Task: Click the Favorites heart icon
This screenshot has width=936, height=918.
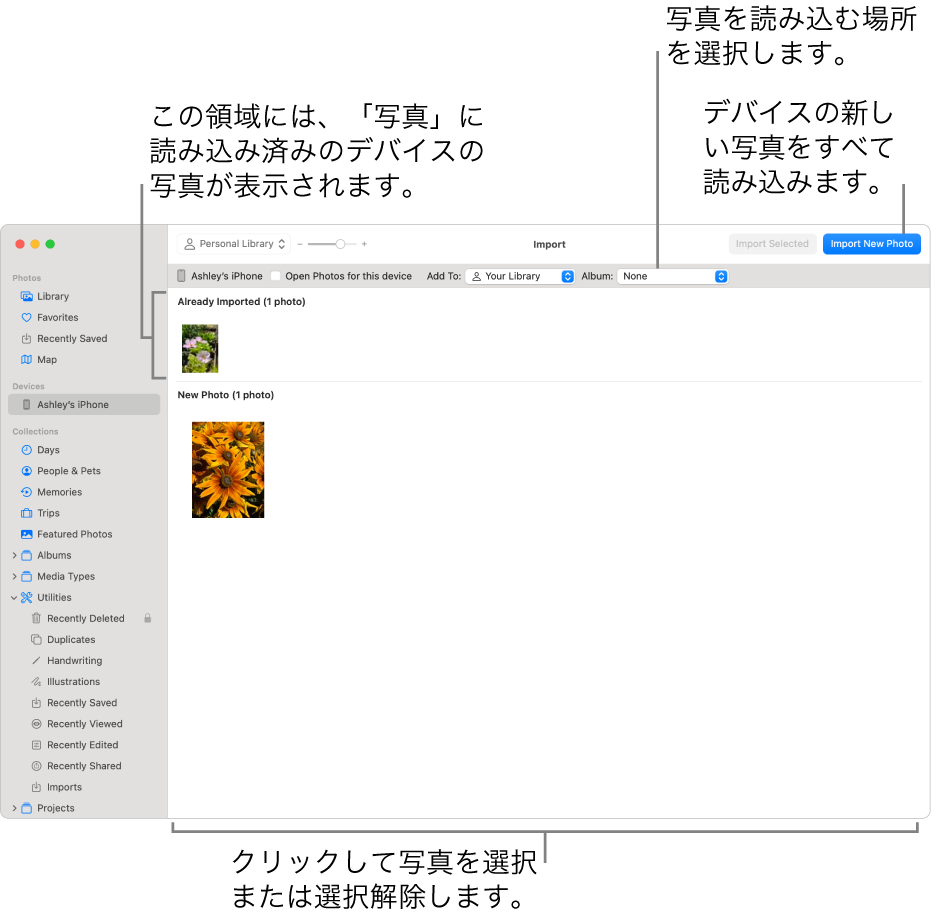Action: (x=26, y=318)
